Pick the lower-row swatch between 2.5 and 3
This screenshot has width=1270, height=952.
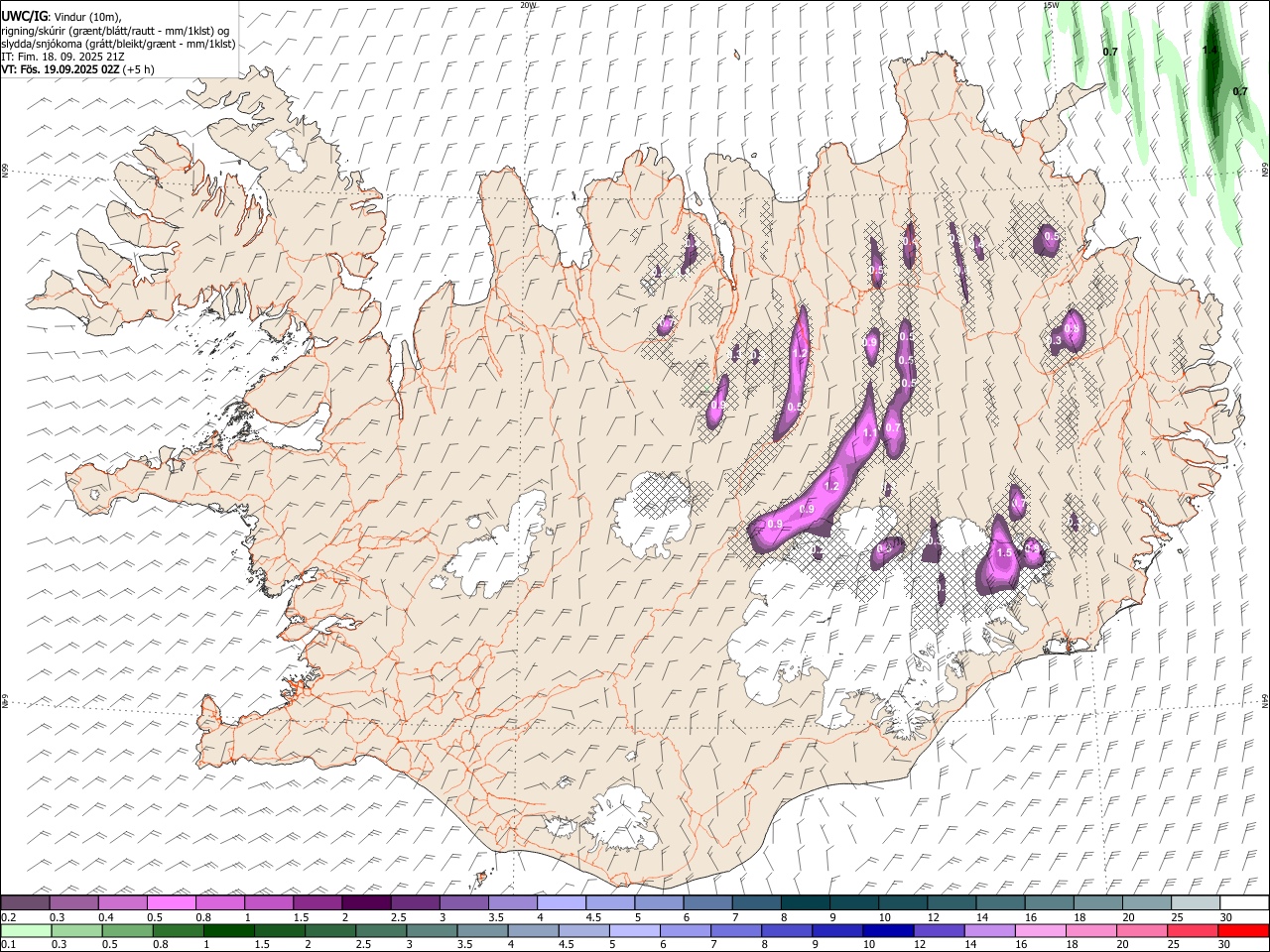(x=381, y=930)
